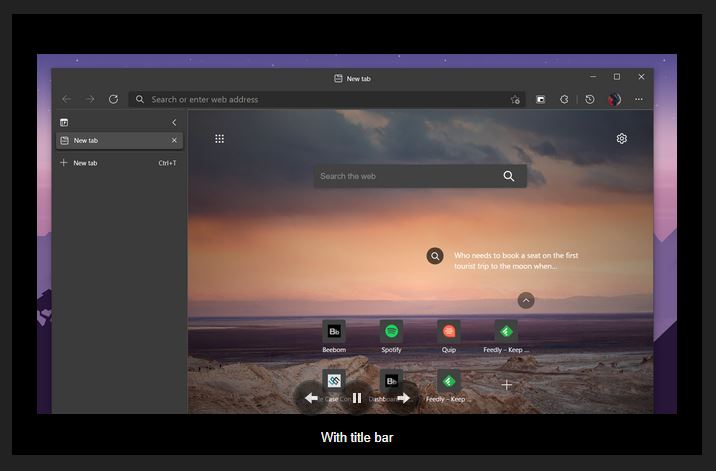Advance to next slide with right arrow
The image size is (716, 471).
403,398
